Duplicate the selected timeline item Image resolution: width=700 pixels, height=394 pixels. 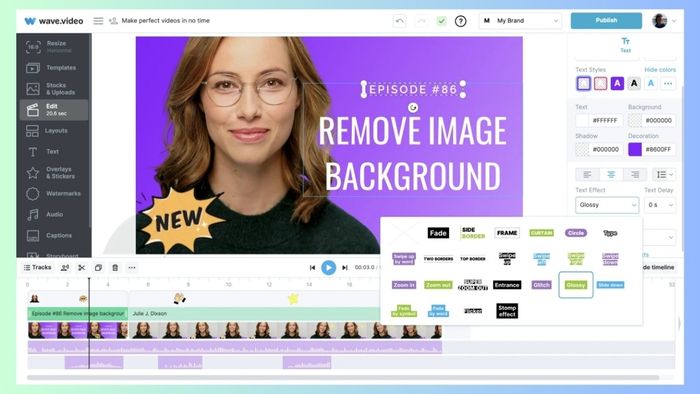point(98,268)
